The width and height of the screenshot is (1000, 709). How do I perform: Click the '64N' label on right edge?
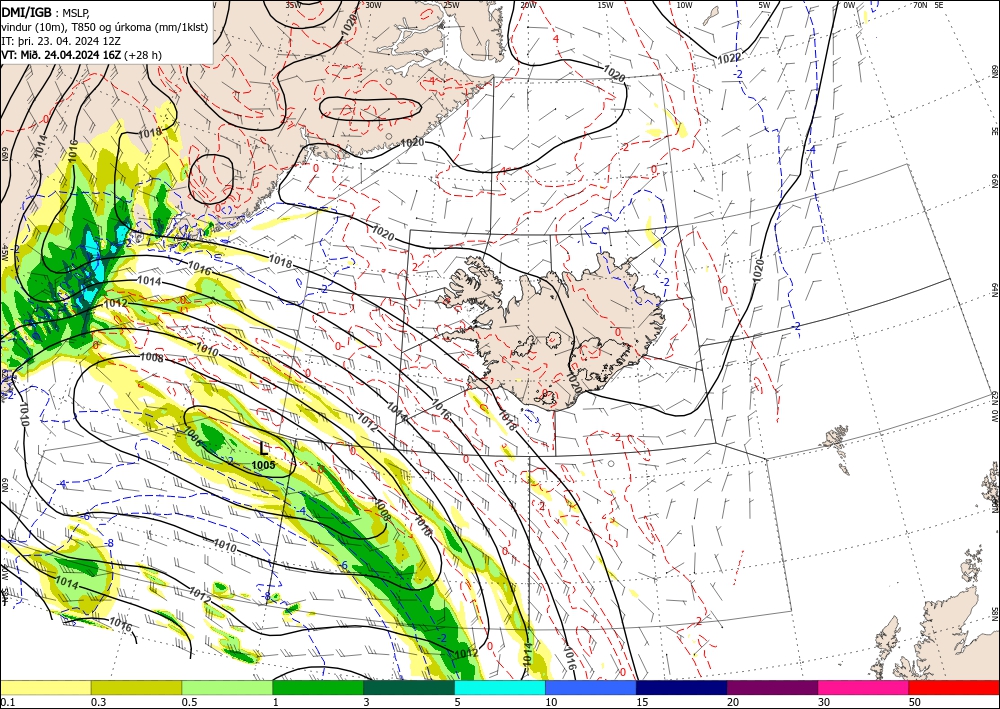click(x=994, y=290)
